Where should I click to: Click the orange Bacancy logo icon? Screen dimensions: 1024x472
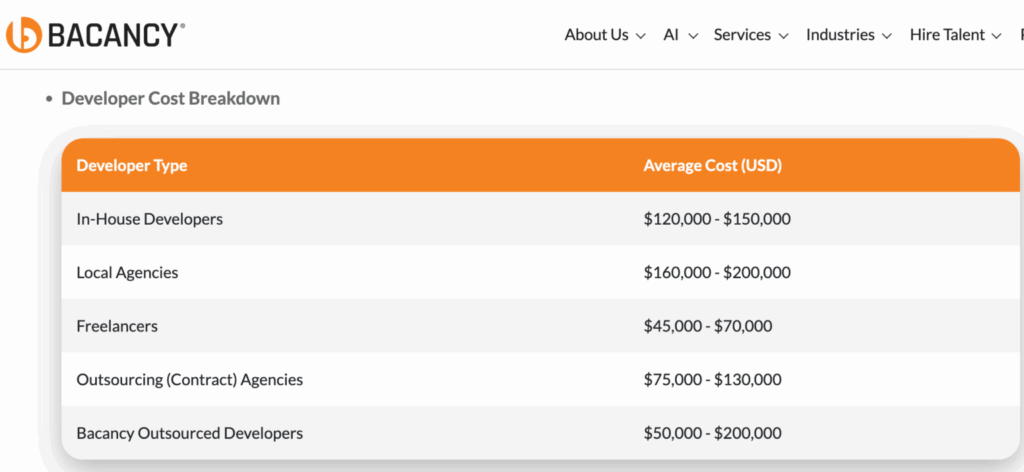tap(23, 35)
